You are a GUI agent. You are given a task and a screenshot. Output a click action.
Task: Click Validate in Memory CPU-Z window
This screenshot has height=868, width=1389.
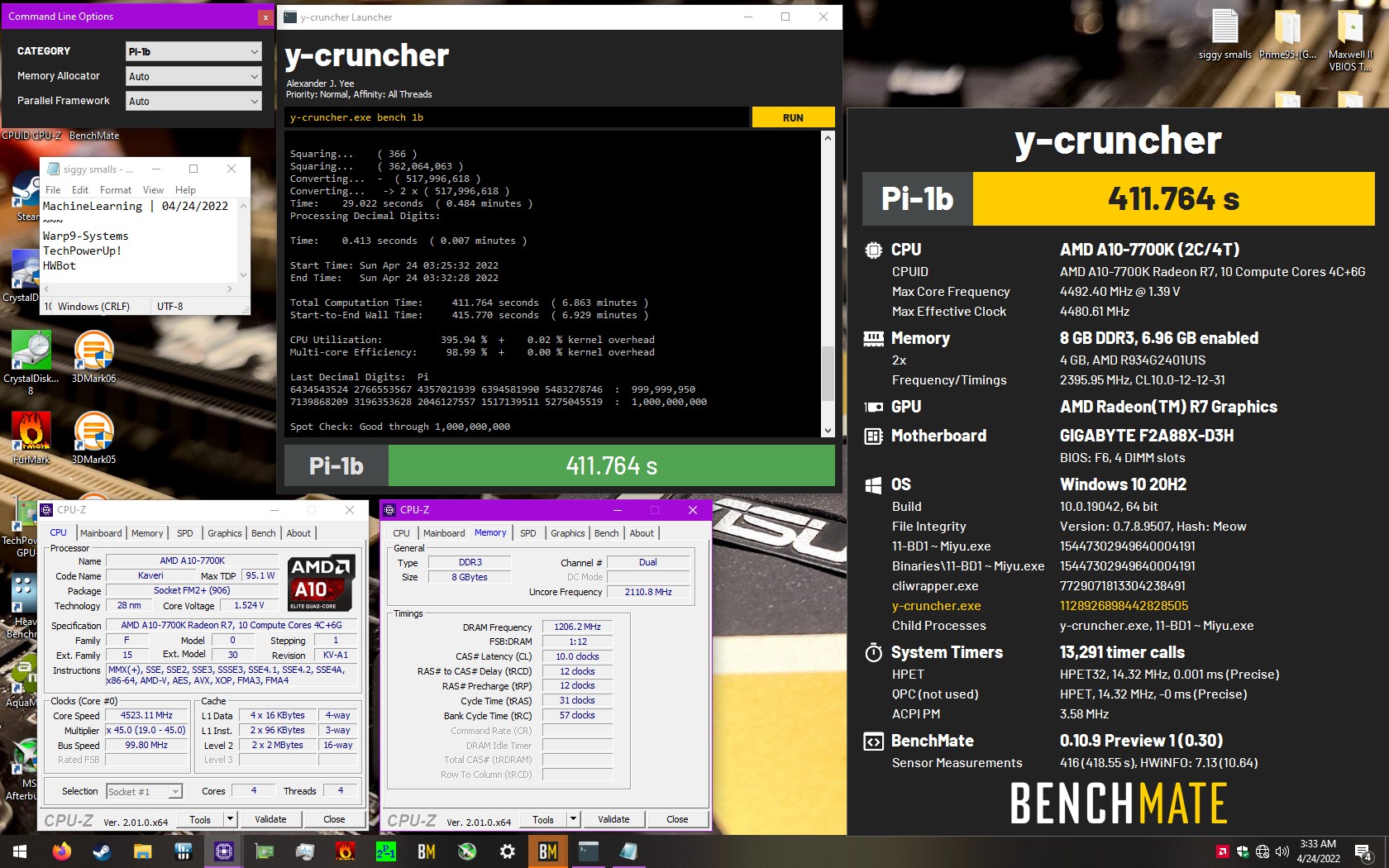pyautogui.click(x=613, y=819)
